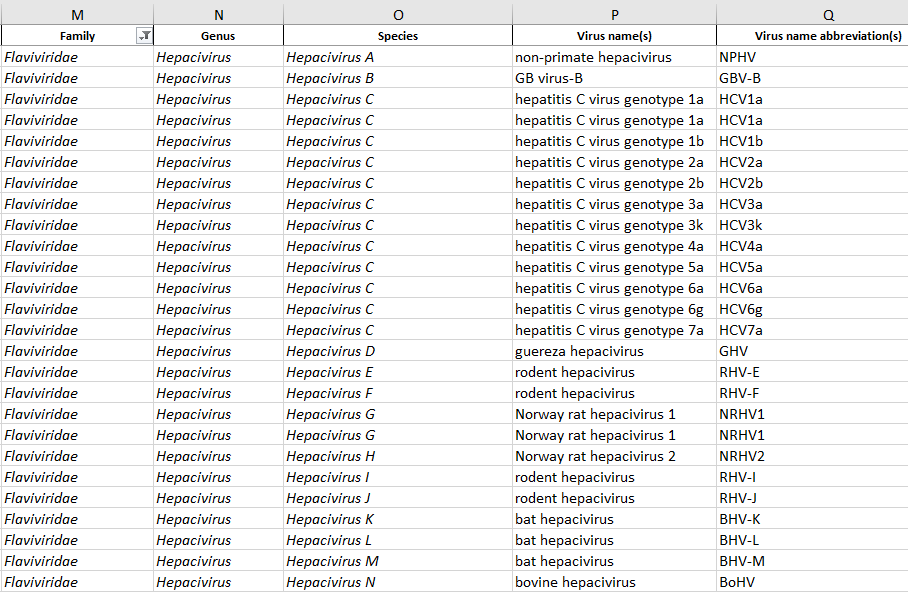Click hepatitis C virus genotype 6a cell
The width and height of the screenshot is (908, 592).
[x=614, y=288]
